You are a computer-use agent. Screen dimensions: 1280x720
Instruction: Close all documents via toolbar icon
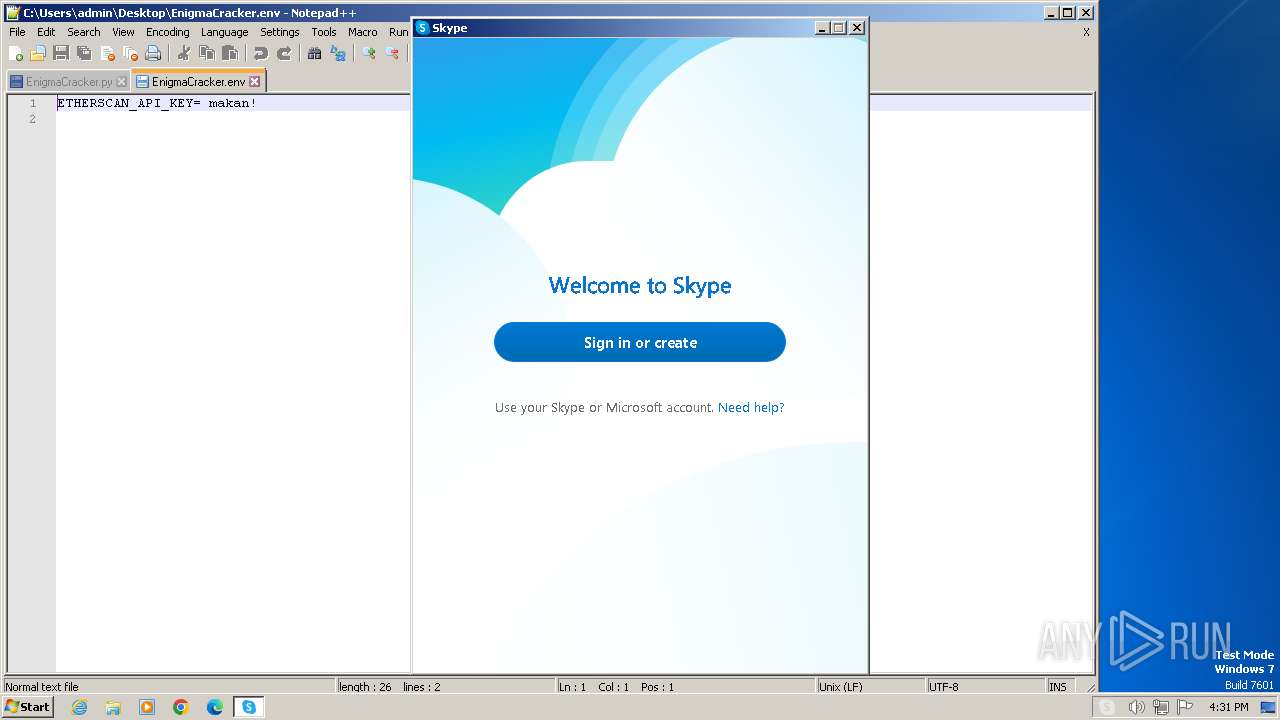(130, 53)
